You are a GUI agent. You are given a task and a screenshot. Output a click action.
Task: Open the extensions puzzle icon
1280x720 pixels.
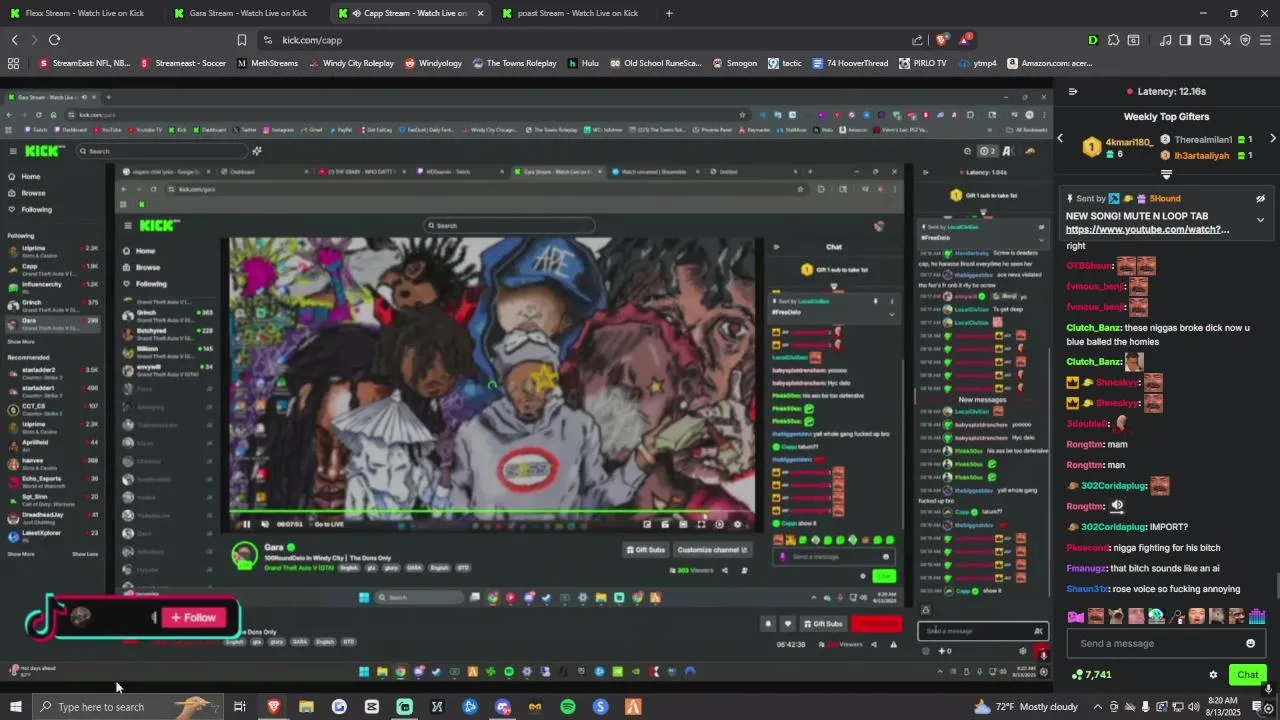pos(1113,40)
